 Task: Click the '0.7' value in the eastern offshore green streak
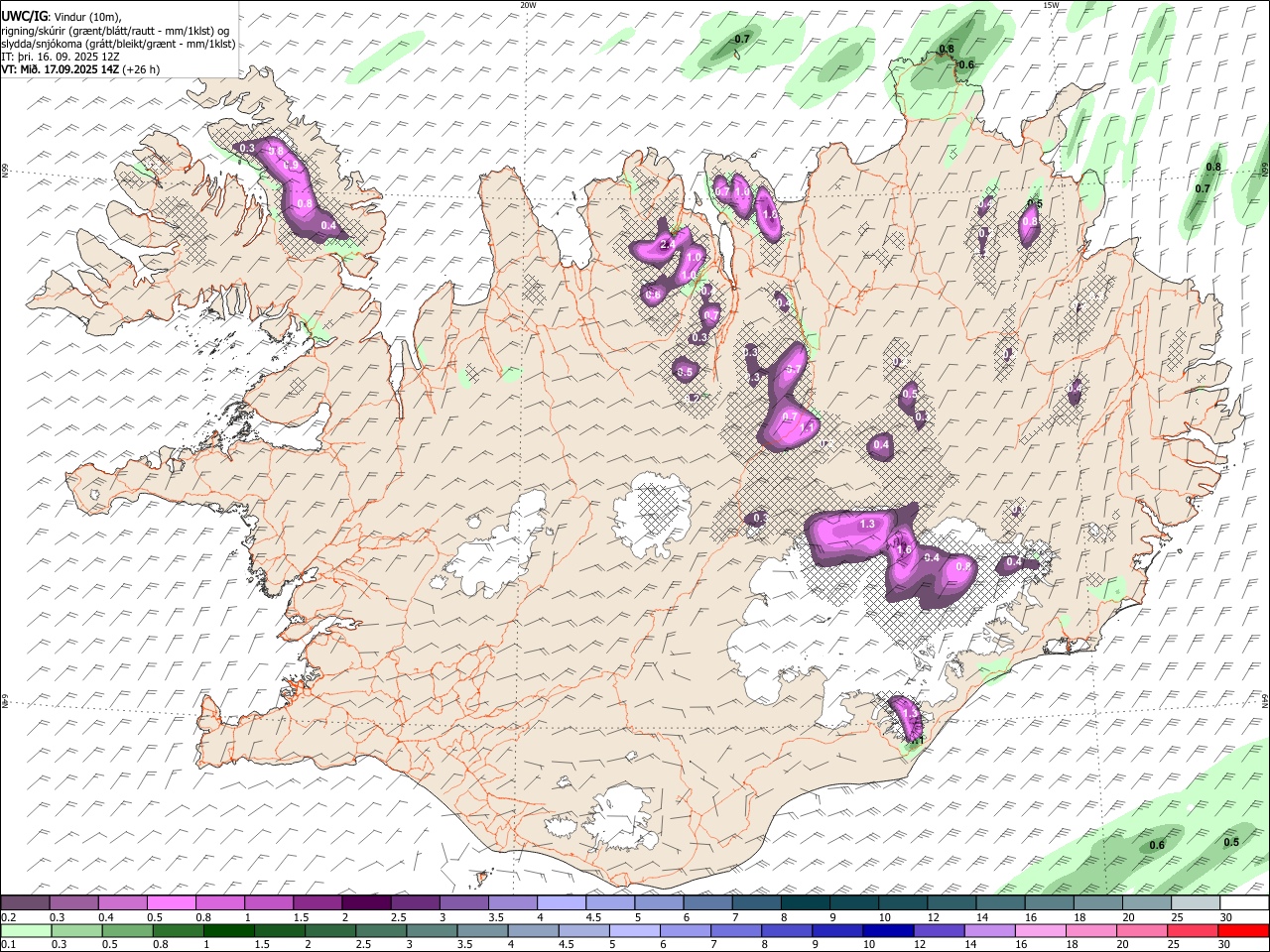[x=1203, y=188]
